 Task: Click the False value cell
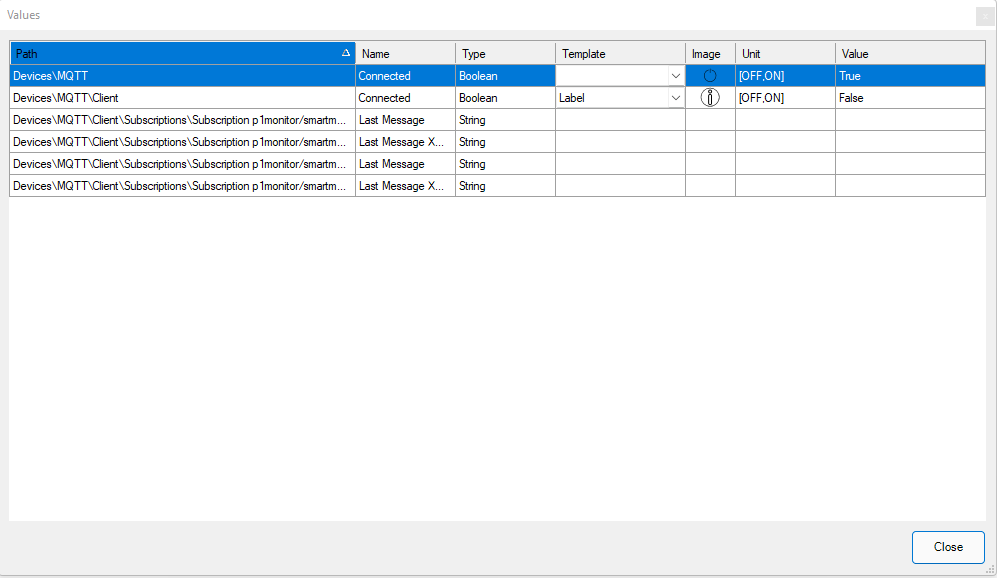[x=910, y=98]
